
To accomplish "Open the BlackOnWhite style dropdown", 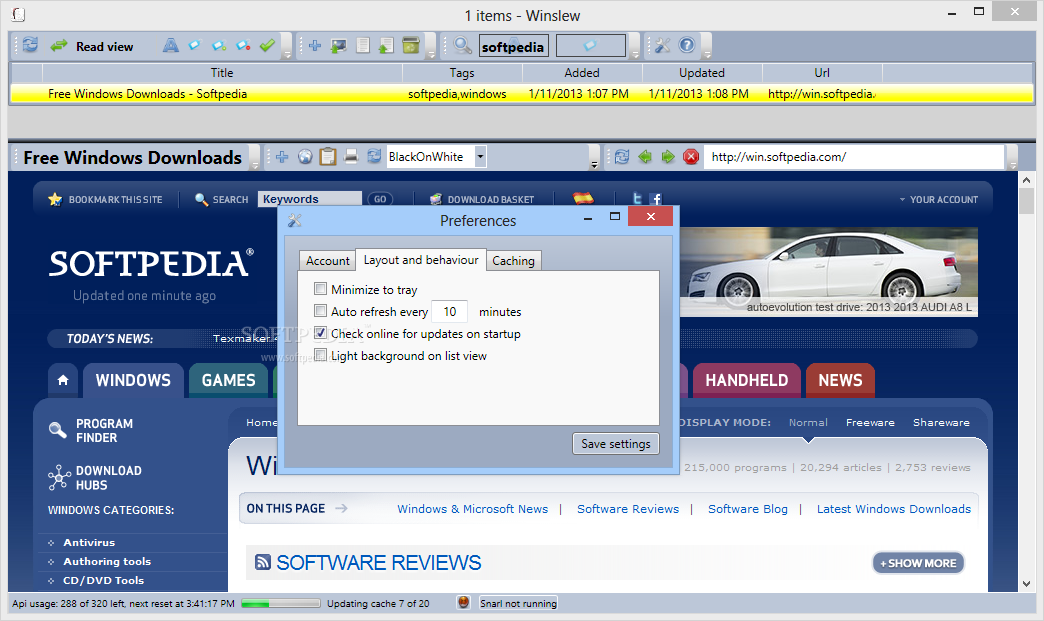I will 480,157.
